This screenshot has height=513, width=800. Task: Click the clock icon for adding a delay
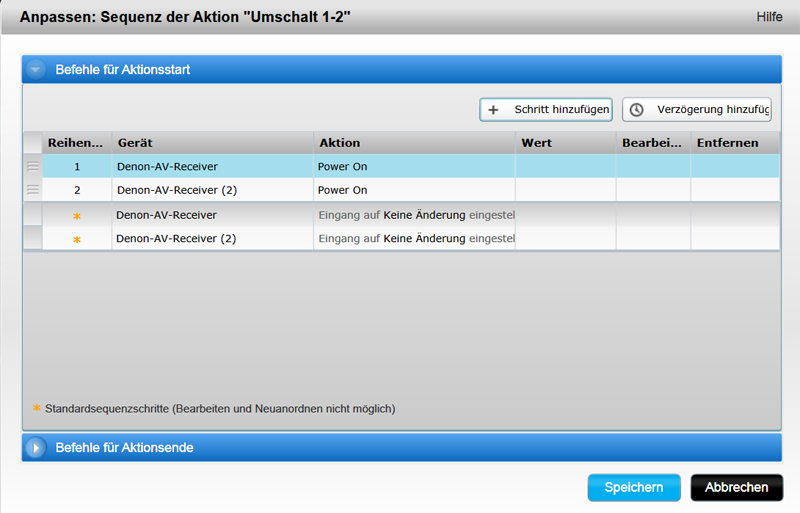click(636, 110)
